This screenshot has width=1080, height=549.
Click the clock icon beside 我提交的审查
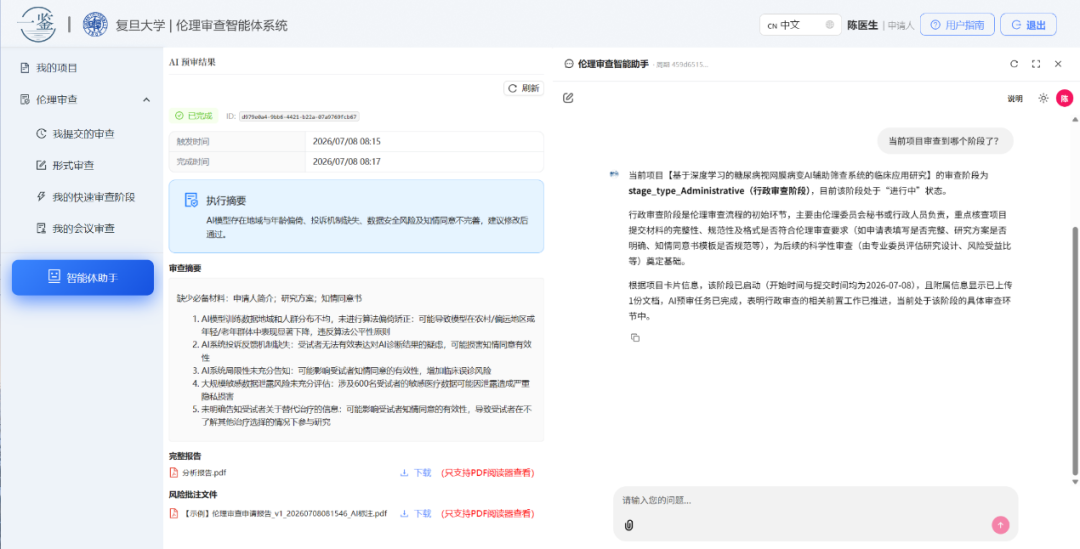(x=41, y=133)
